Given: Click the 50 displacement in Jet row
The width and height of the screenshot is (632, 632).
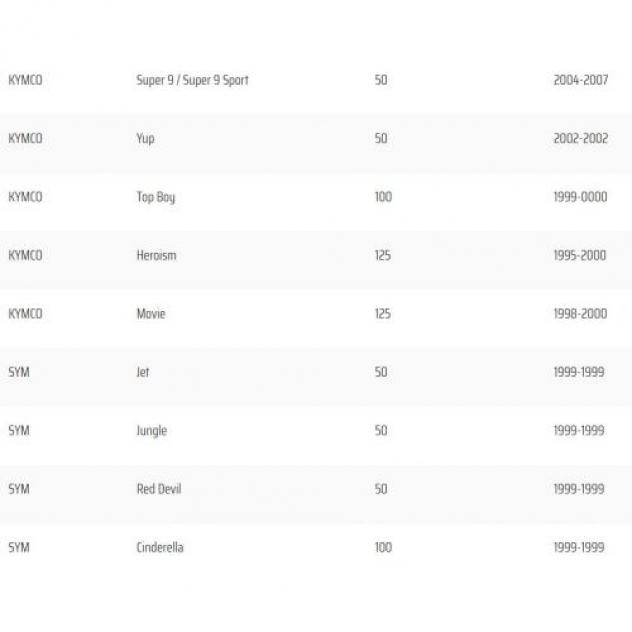Looking at the screenshot, I should (x=381, y=372).
